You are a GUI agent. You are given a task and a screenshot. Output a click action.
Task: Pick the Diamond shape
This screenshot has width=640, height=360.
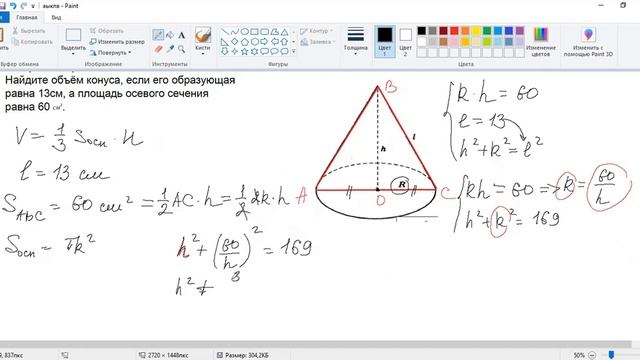[x=235, y=42]
